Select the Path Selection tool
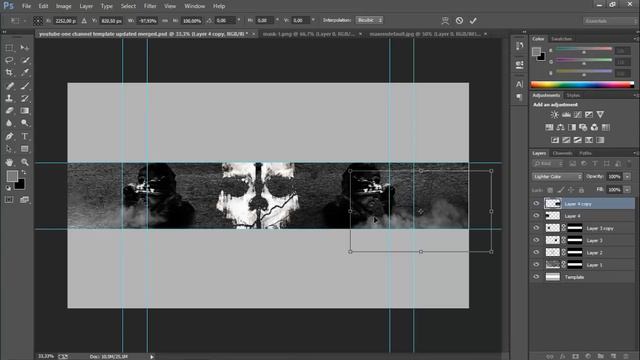The height and width of the screenshot is (360, 640). point(9,149)
